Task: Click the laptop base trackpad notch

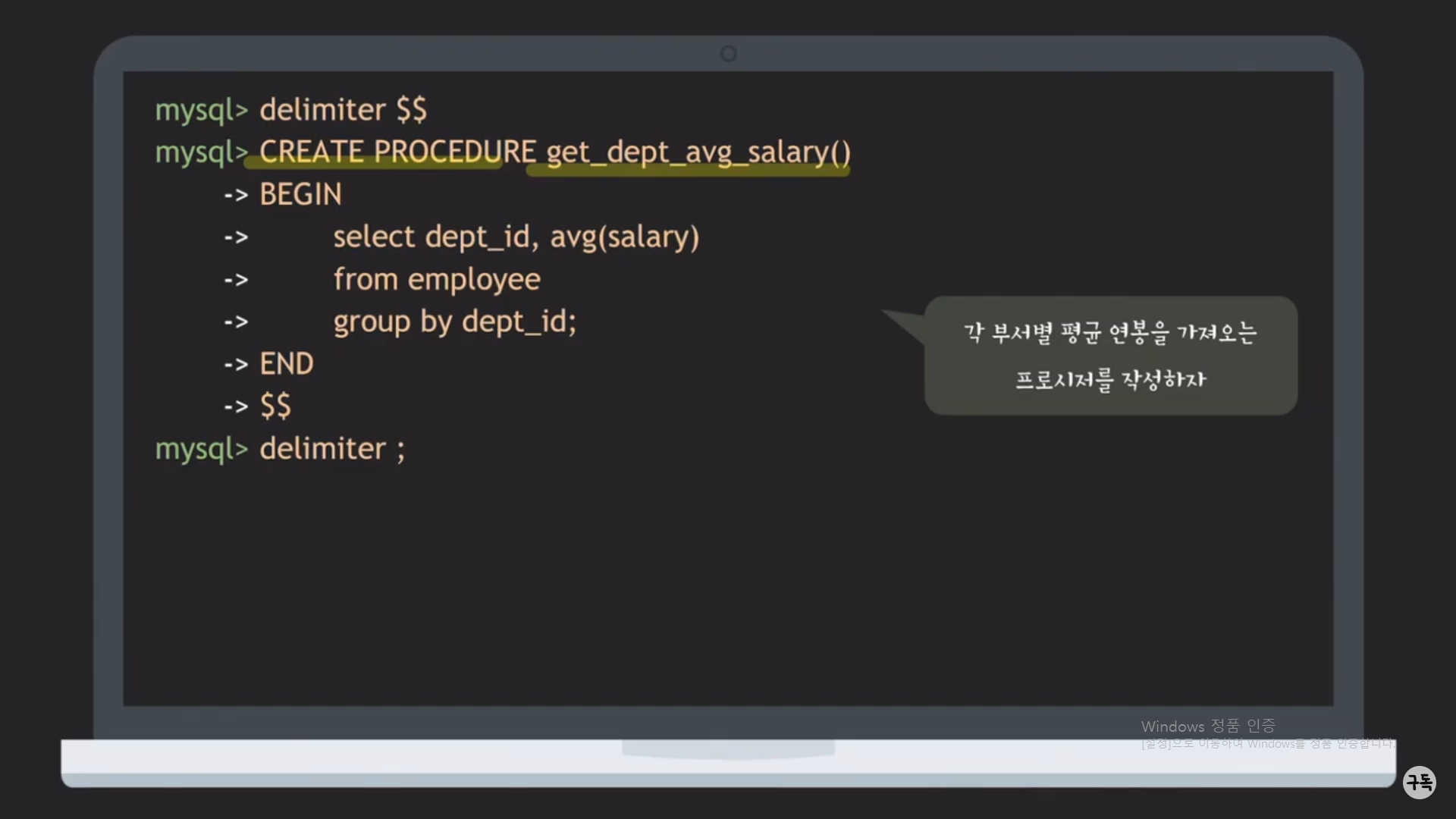Action: click(728, 749)
